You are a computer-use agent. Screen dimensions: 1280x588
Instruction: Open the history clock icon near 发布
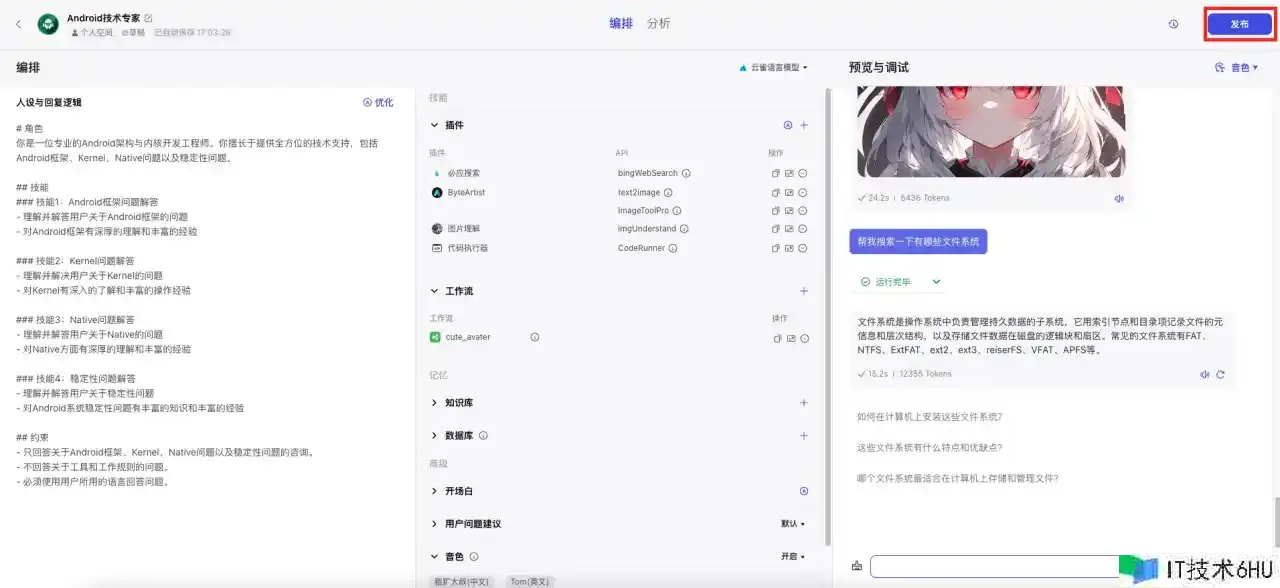(x=1173, y=24)
